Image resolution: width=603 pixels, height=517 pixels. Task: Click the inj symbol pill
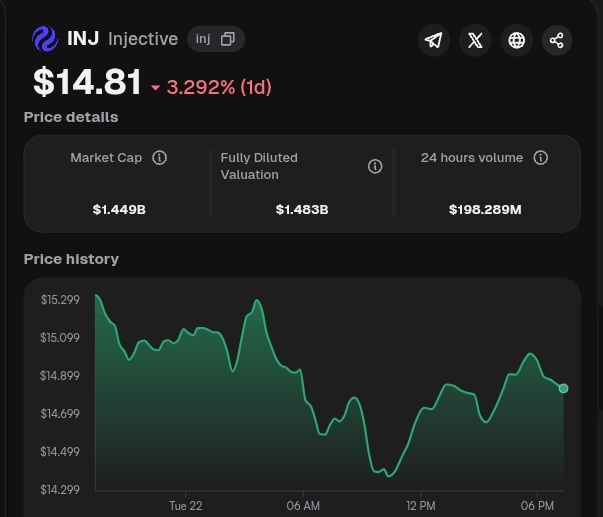coord(216,39)
